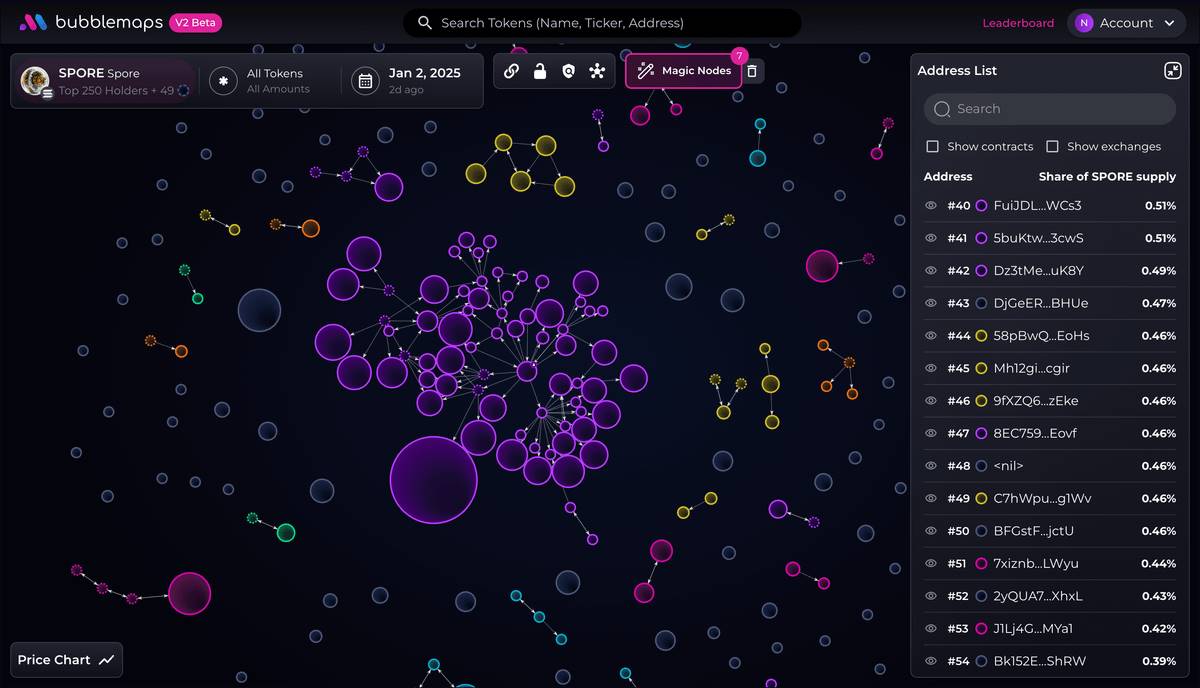Click the purple color dot of address #47

(x=981, y=434)
